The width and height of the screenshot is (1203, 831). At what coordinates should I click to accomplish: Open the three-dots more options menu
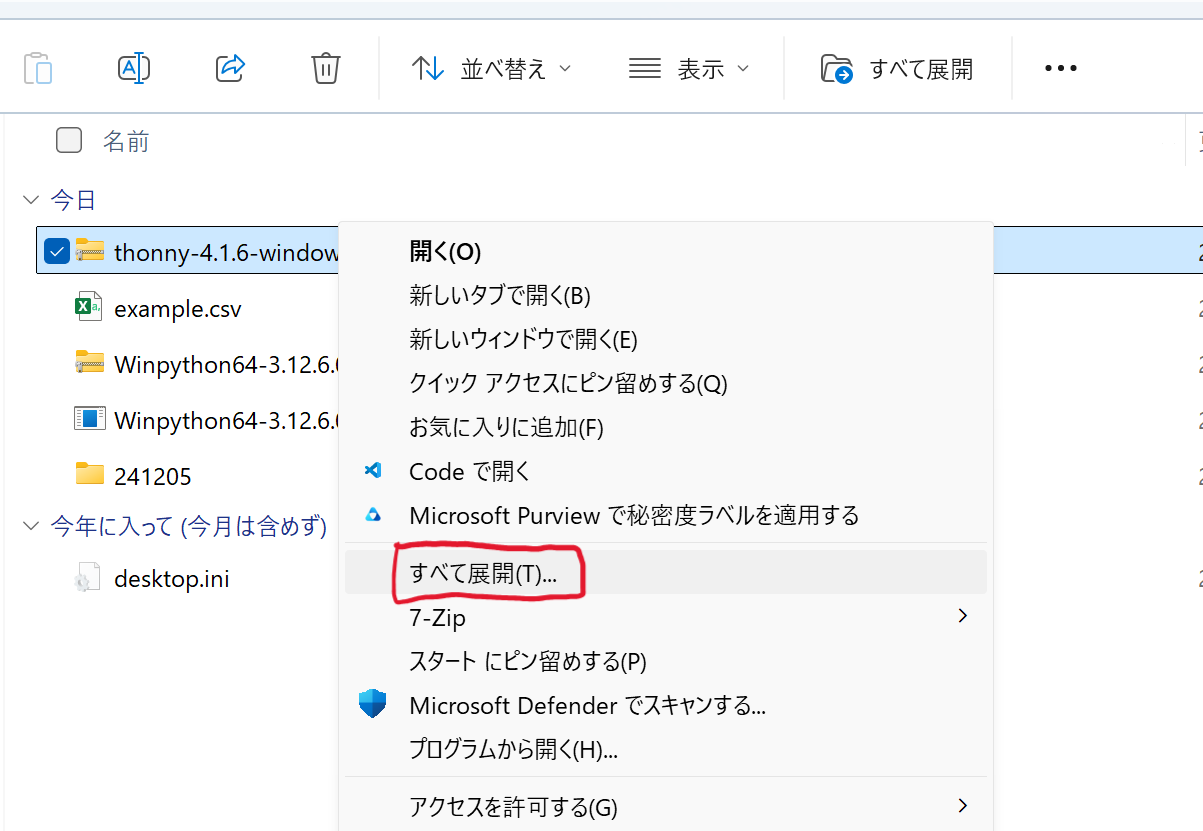(1061, 69)
